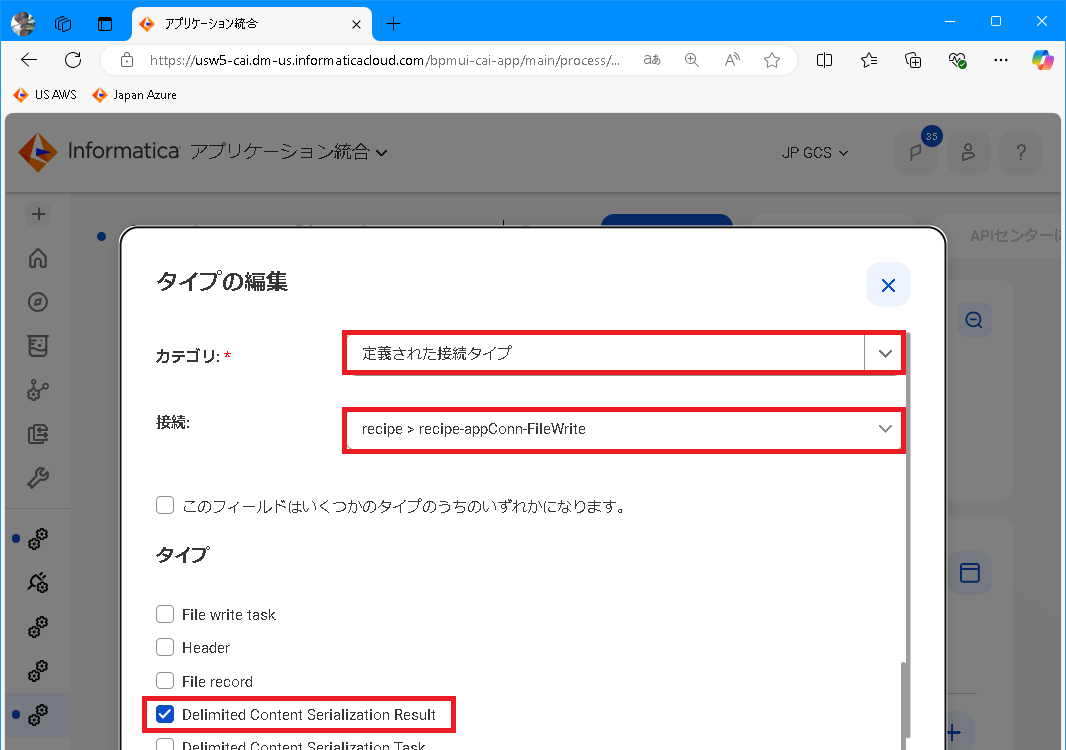Toggle browser split screen icon

[x=824, y=60]
